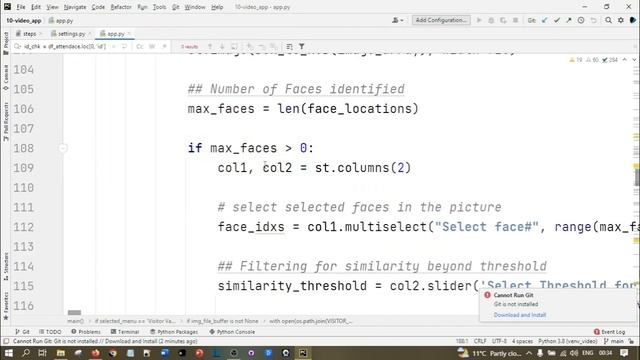Open the Refactor menu
Viewport: 640px width, 360px height.
coord(121,7)
